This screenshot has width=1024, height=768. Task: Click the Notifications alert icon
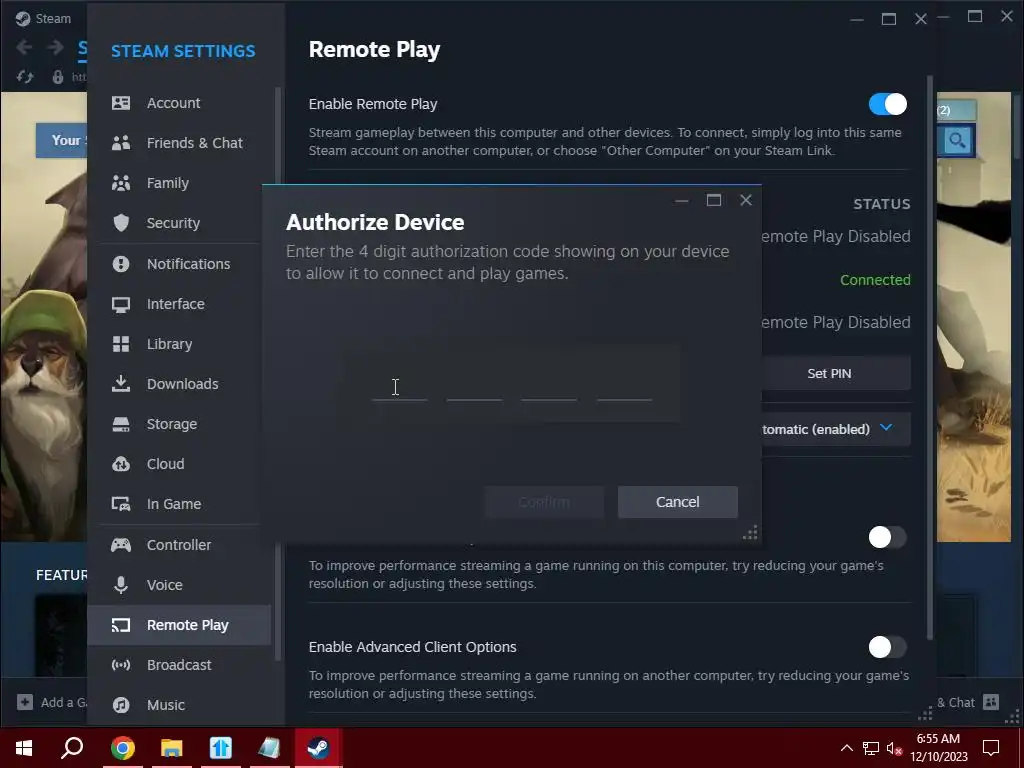coord(121,264)
